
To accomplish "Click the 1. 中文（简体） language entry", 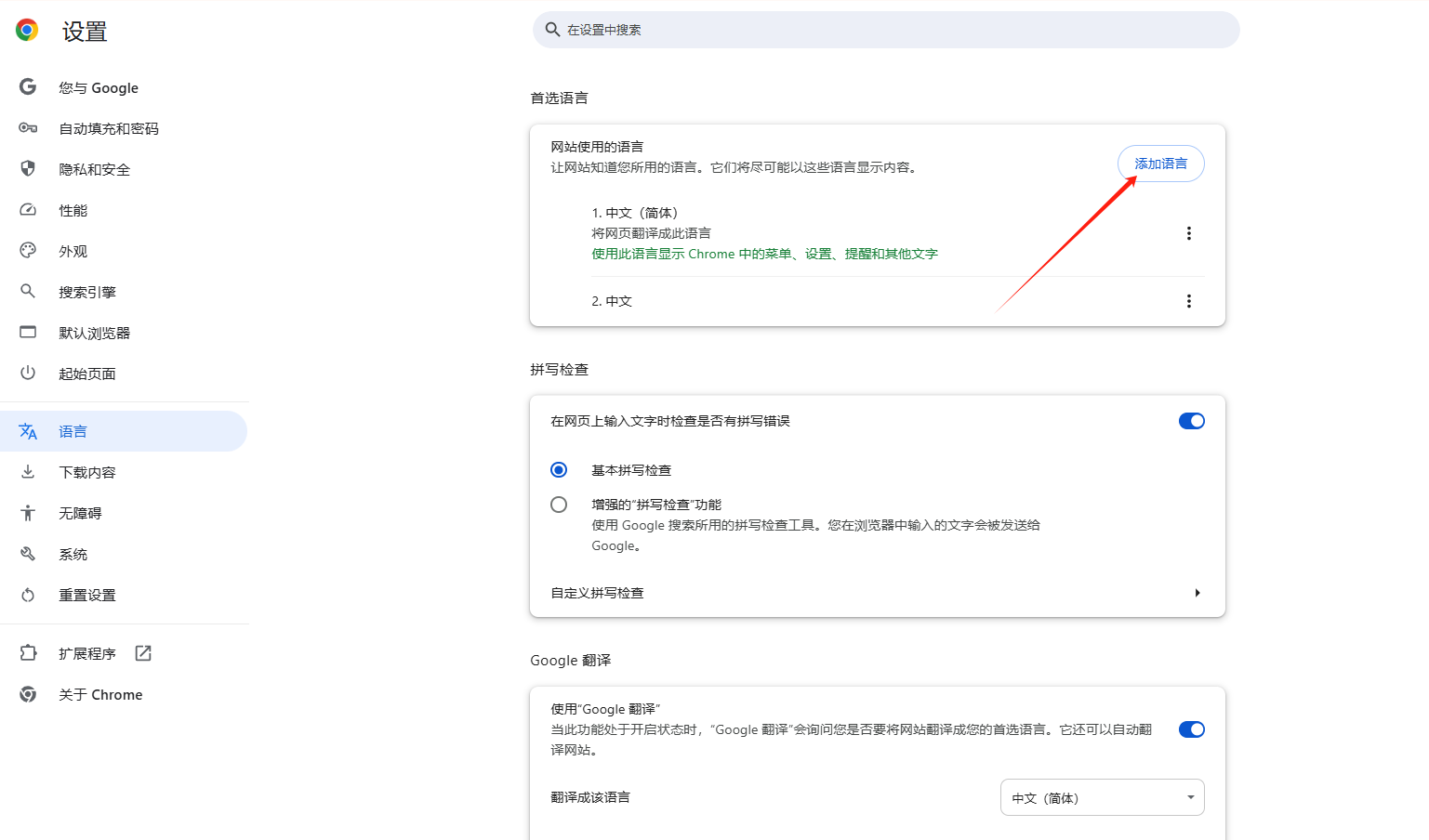I will point(635,213).
